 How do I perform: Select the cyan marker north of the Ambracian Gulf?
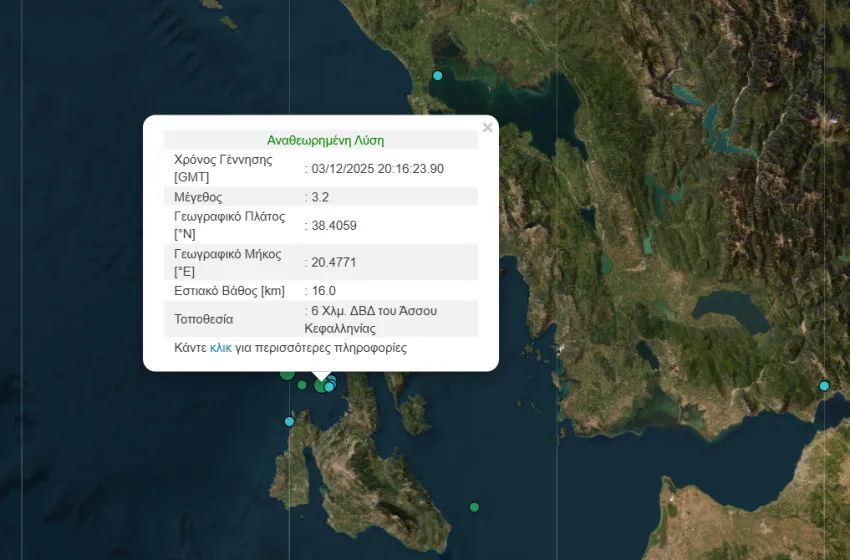tap(437, 75)
